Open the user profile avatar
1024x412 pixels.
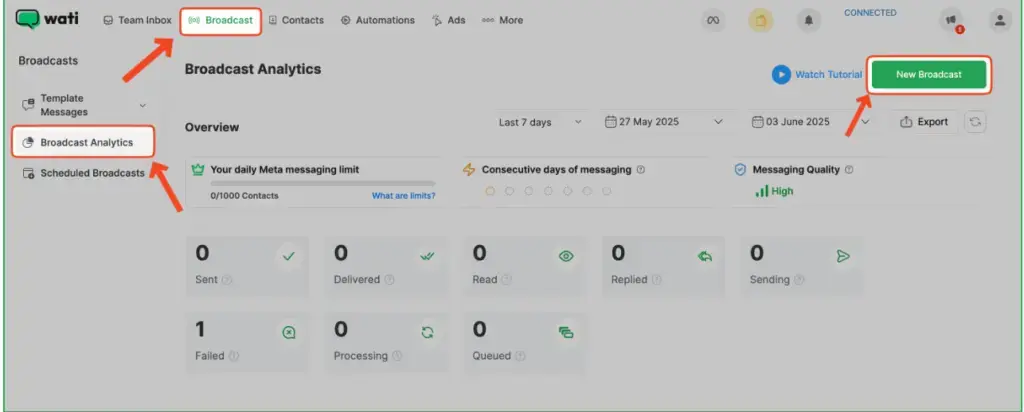(x=999, y=21)
